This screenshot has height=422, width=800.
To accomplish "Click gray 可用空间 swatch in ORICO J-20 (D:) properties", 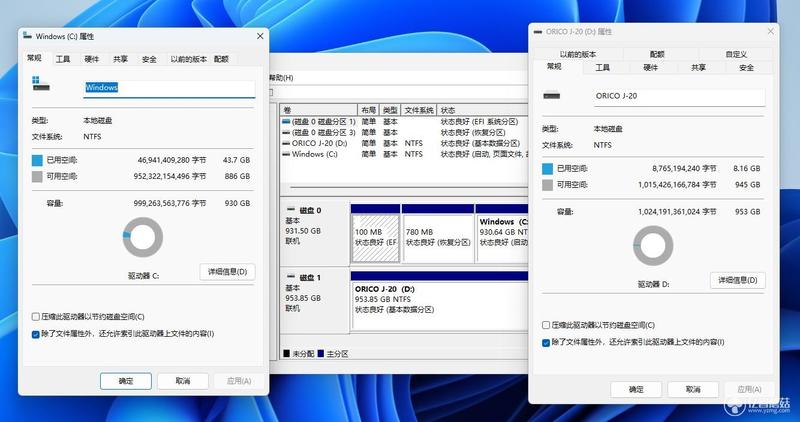I will tap(547, 185).
